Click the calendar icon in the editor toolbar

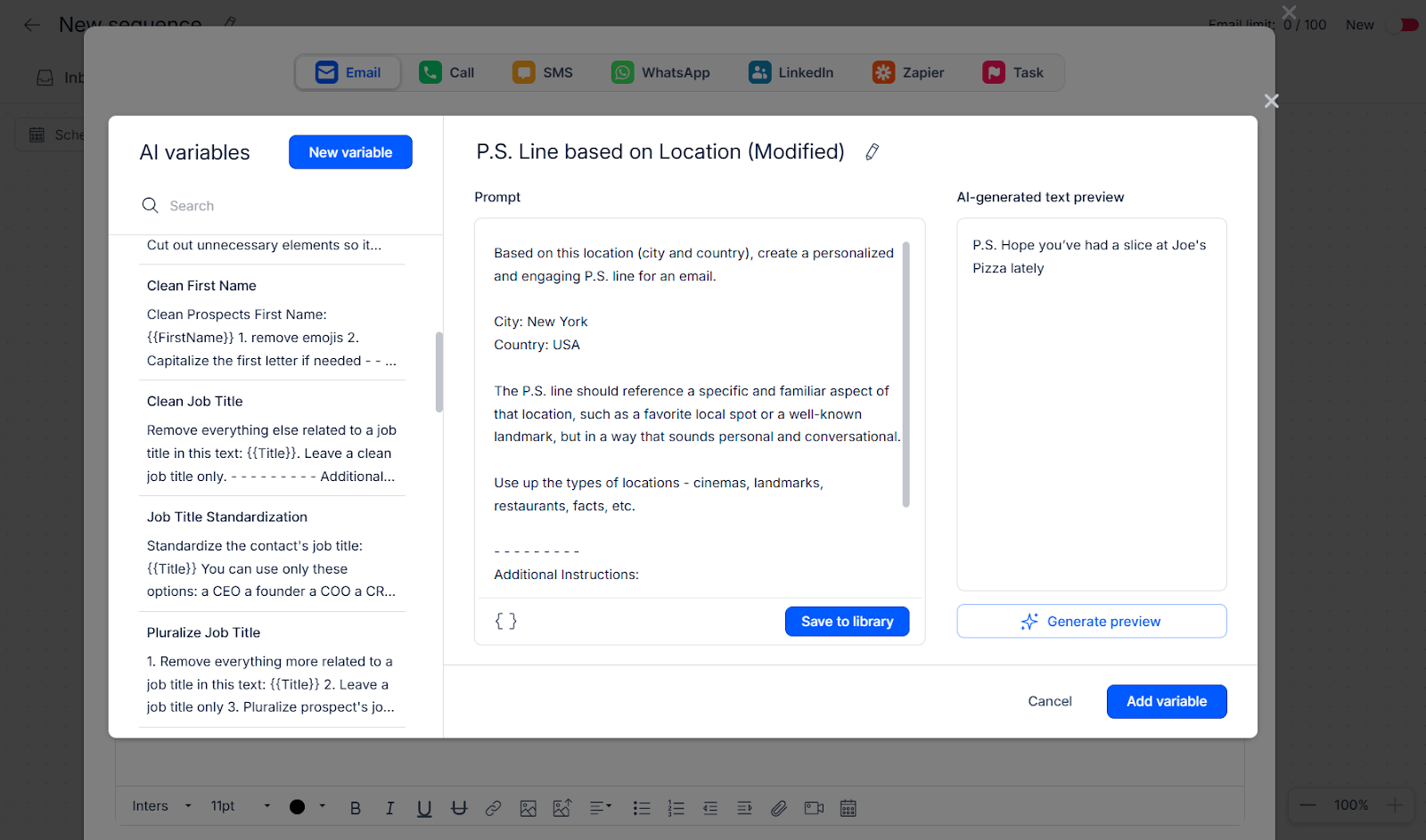pos(848,808)
